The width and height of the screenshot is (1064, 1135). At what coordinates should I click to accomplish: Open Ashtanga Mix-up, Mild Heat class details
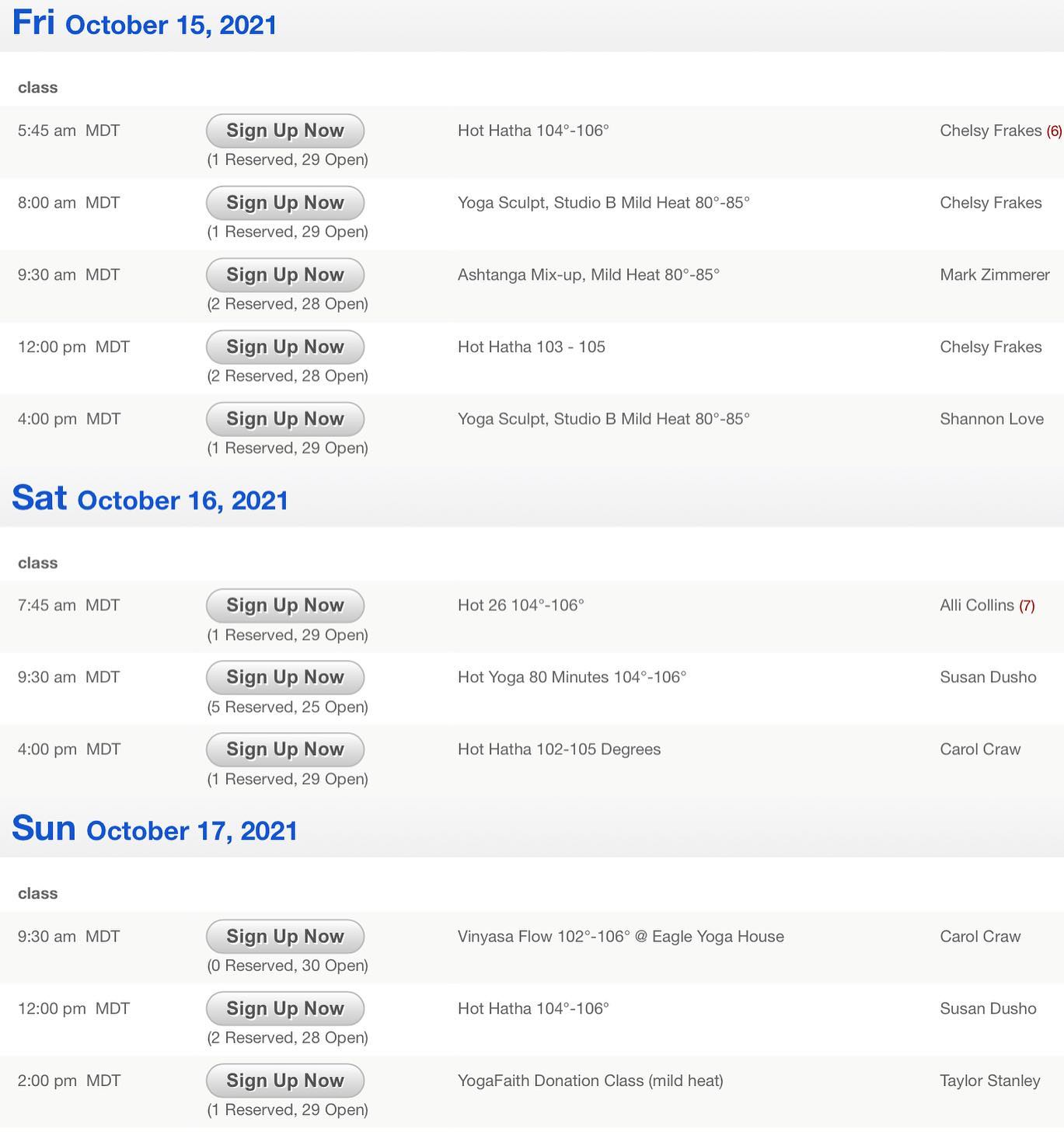588,275
